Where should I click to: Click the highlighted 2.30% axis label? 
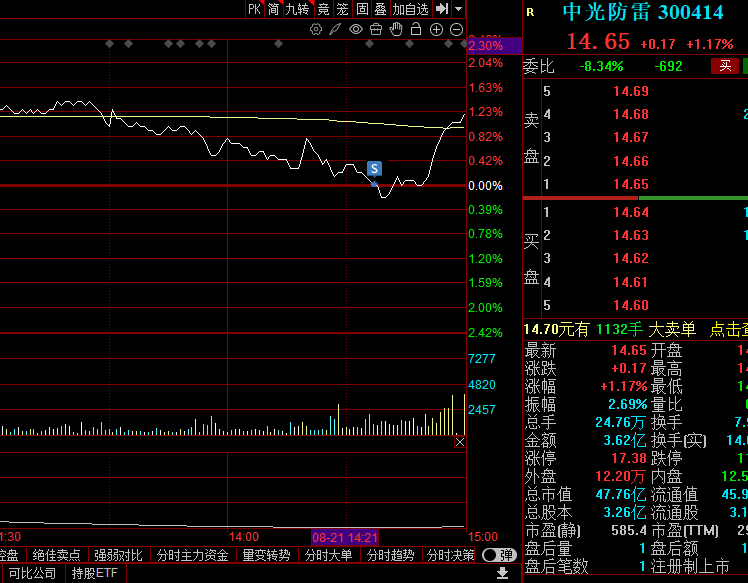494,46
